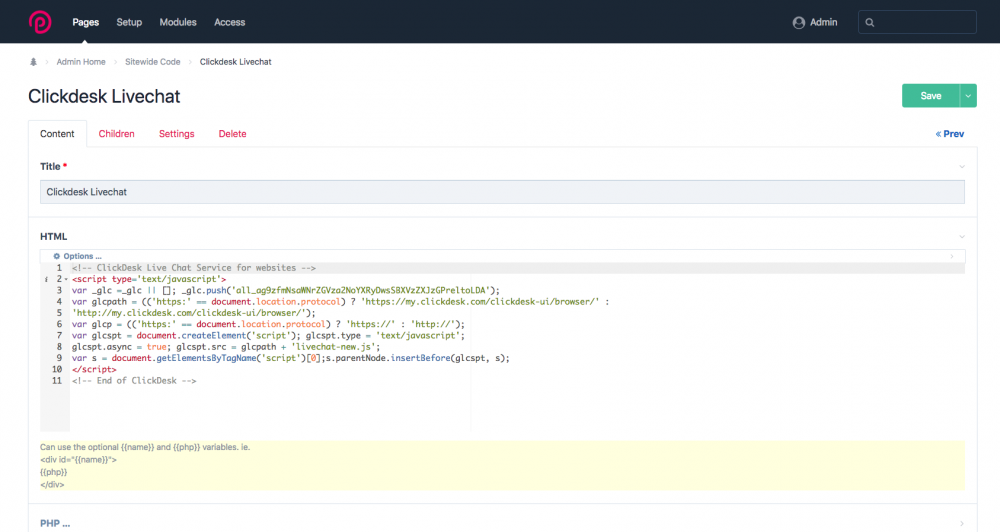Open the Delete tab
Image resolution: width=1000 pixels, height=532 pixels.
[x=232, y=134]
